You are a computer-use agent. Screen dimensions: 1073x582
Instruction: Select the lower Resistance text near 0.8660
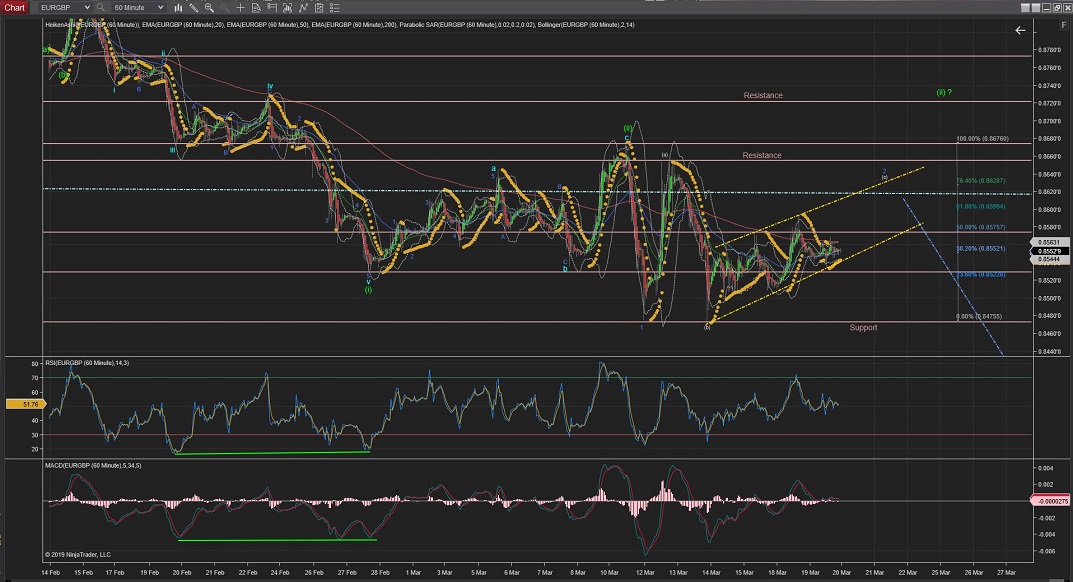pyautogui.click(x=762, y=155)
